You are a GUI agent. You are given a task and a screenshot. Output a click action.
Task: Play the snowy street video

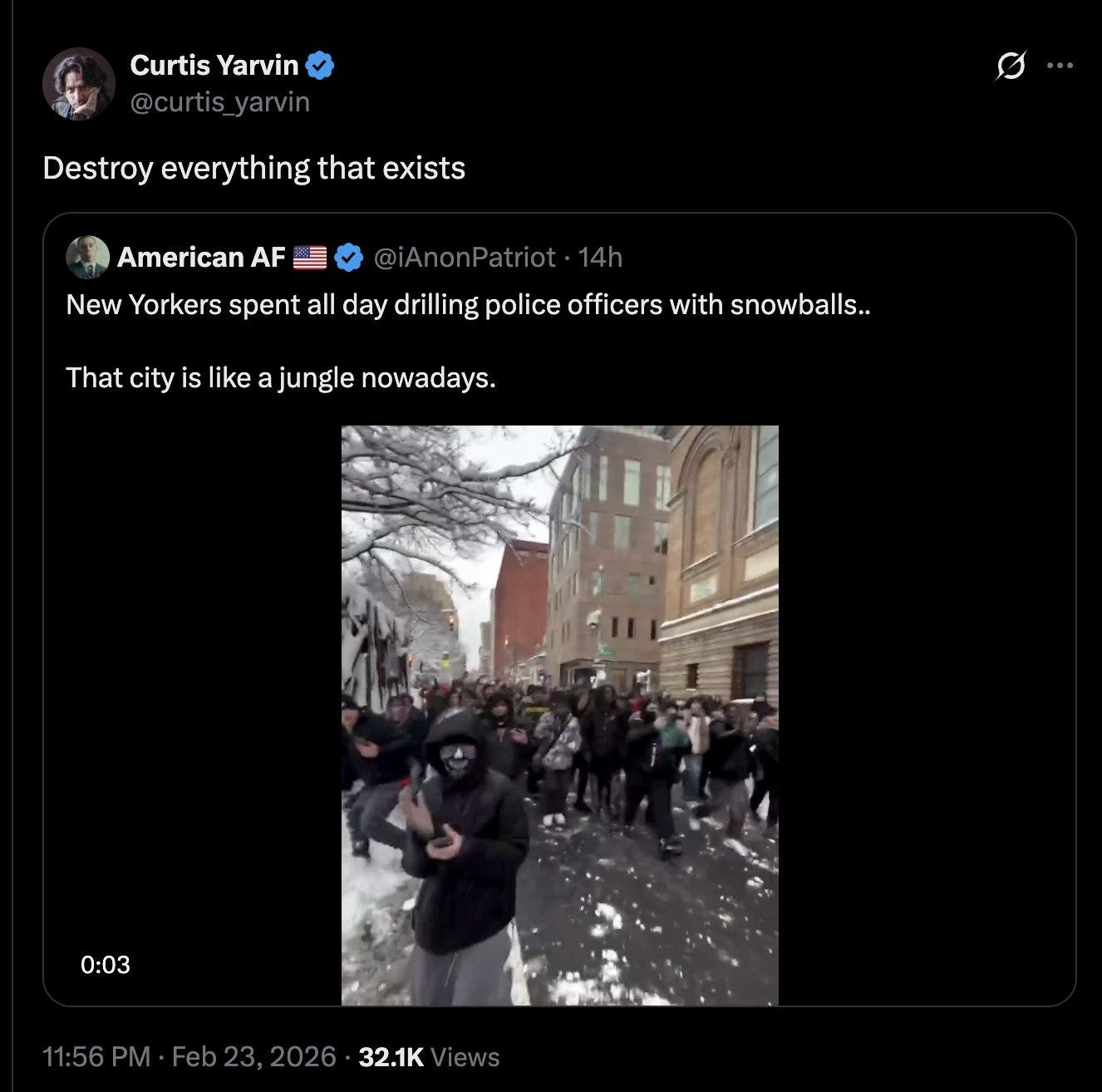[559, 715]
